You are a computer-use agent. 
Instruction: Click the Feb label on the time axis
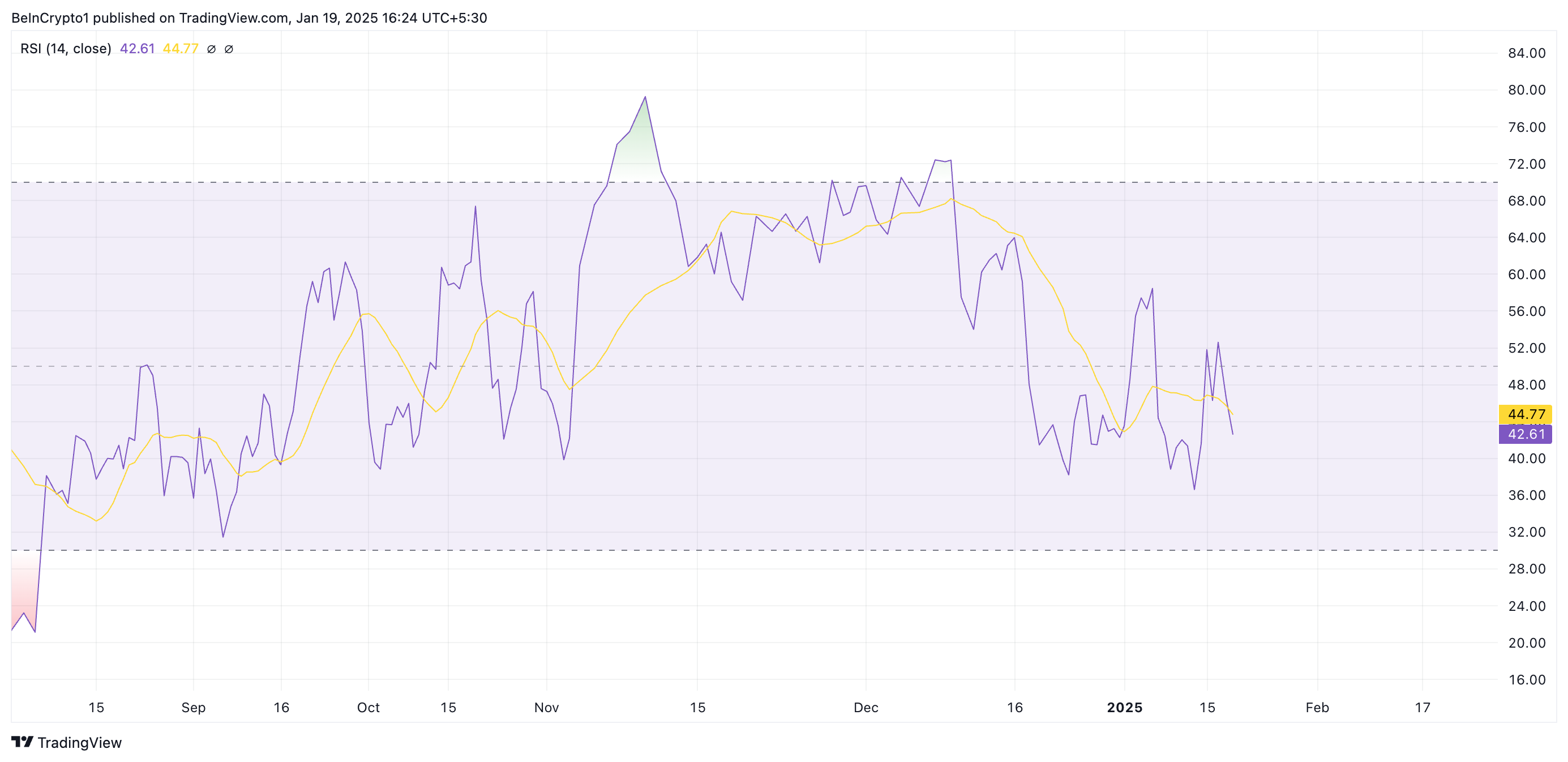(x=1317, y=707)
